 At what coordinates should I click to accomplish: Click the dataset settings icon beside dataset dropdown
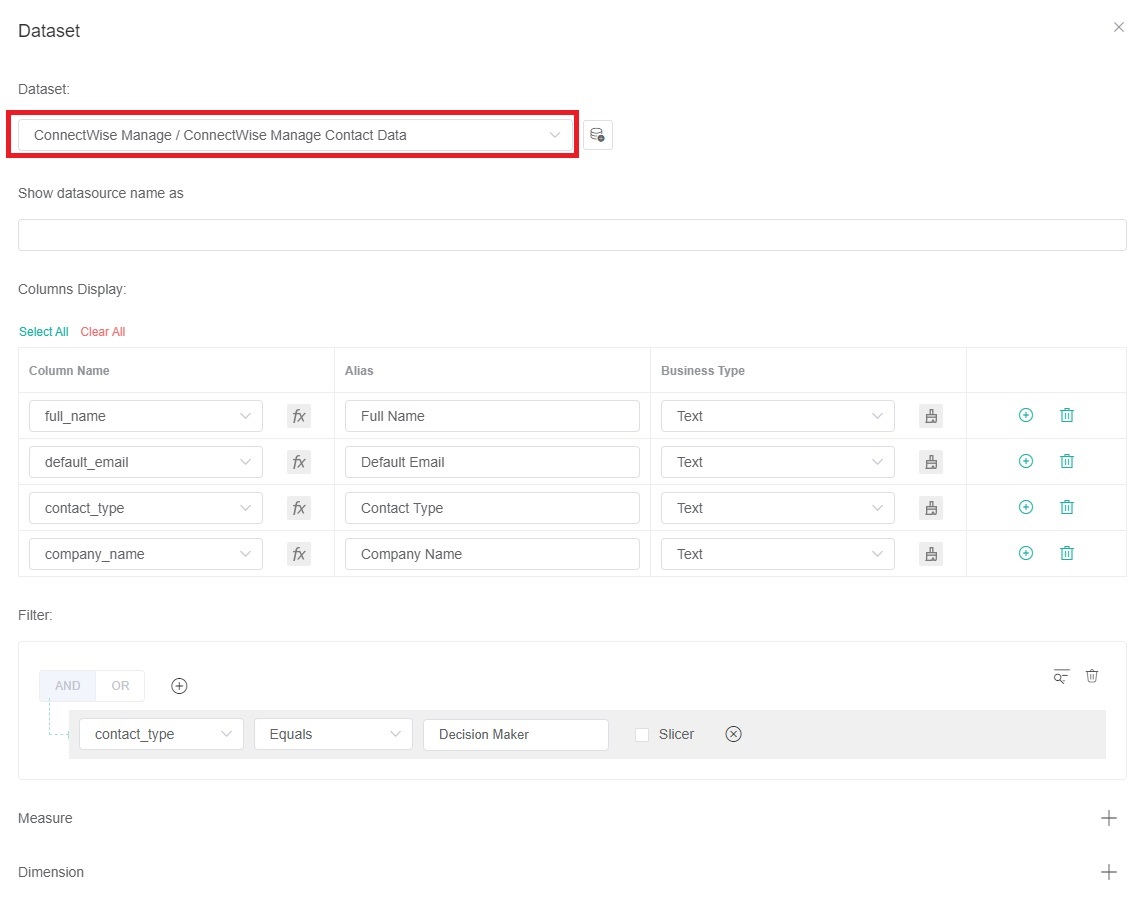[598, 135]
